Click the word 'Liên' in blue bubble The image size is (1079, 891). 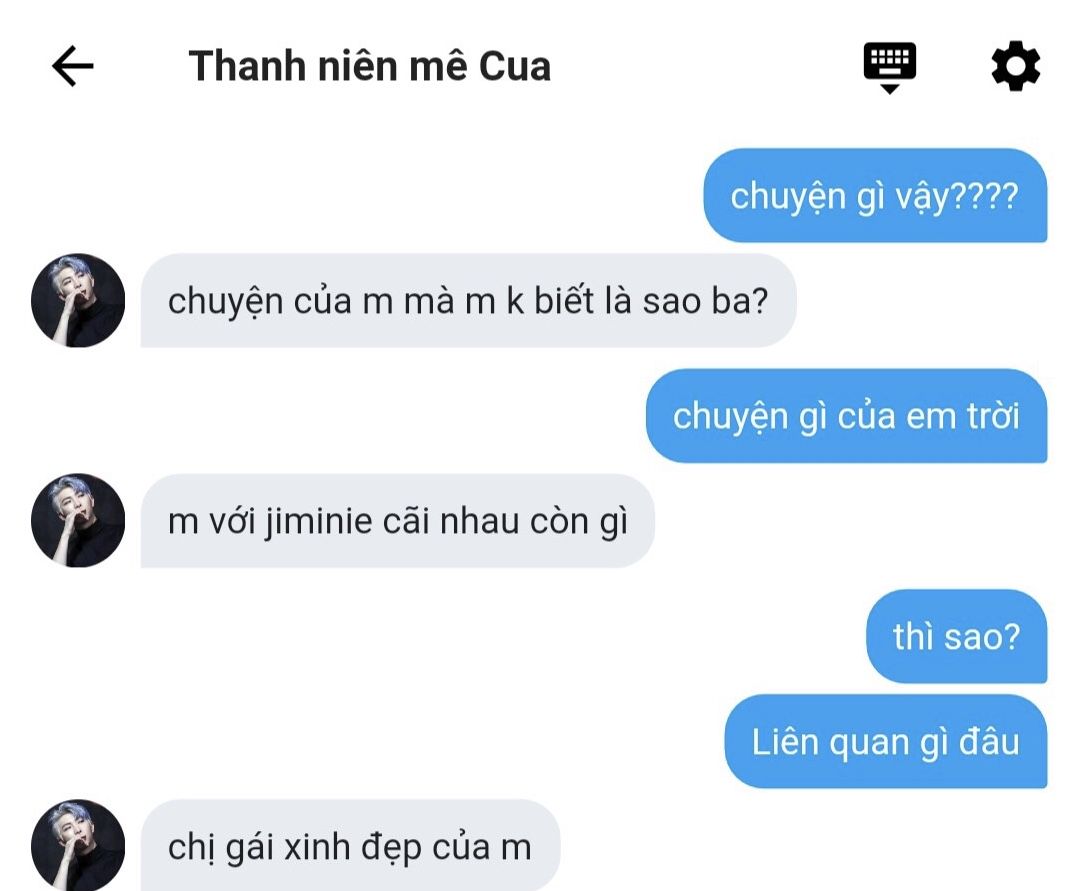[x=784, y=742]
